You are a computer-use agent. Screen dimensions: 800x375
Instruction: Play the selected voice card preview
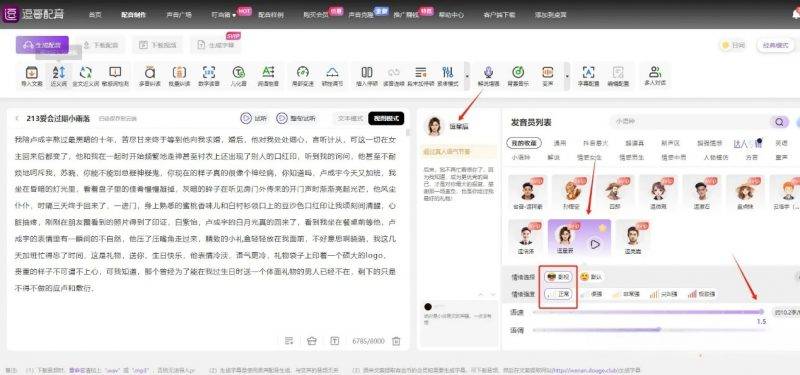click(x=595, y=244)
